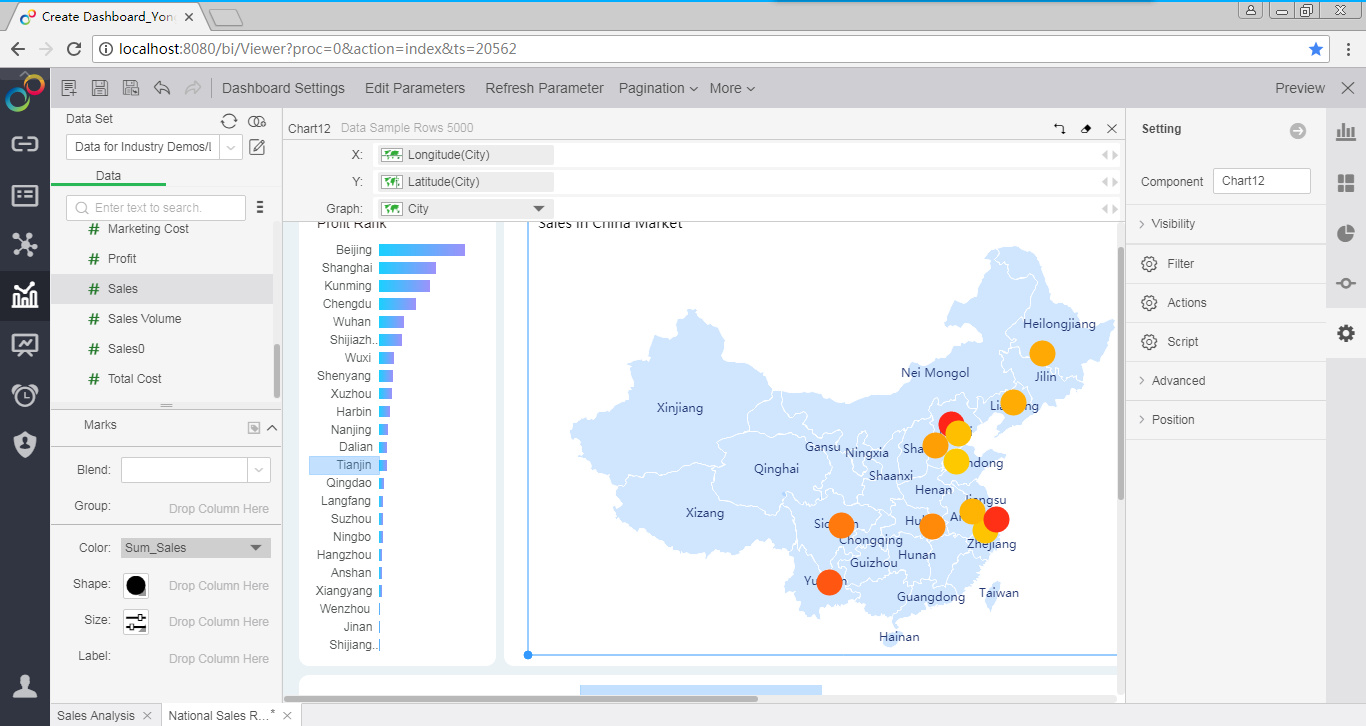
Task: Go back in the browser
Action: pos(18,48)
